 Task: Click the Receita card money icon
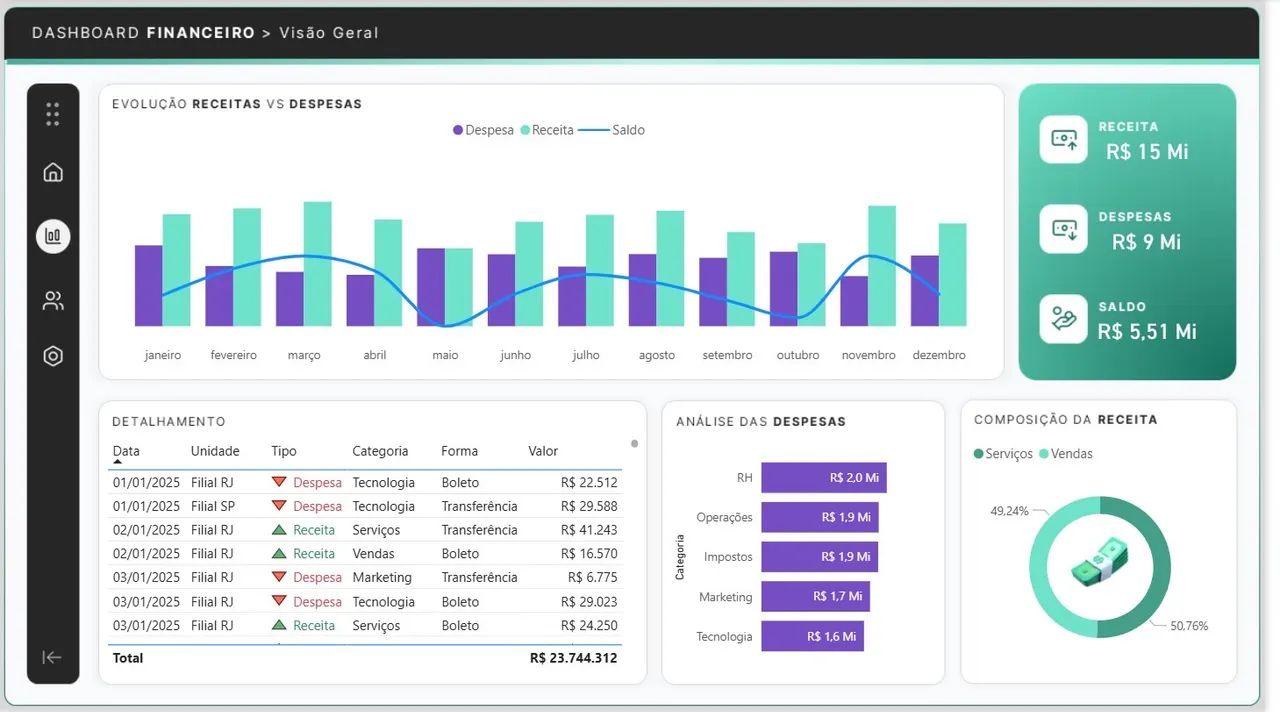click(1063, 140)
